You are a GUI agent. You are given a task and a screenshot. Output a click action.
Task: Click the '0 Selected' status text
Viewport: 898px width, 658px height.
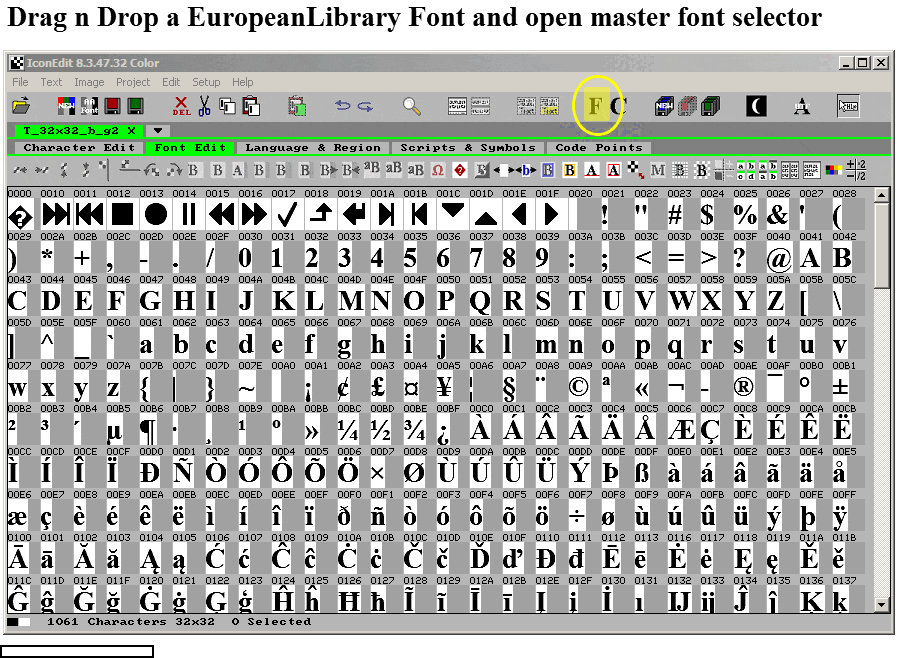[x=271, y=622]
